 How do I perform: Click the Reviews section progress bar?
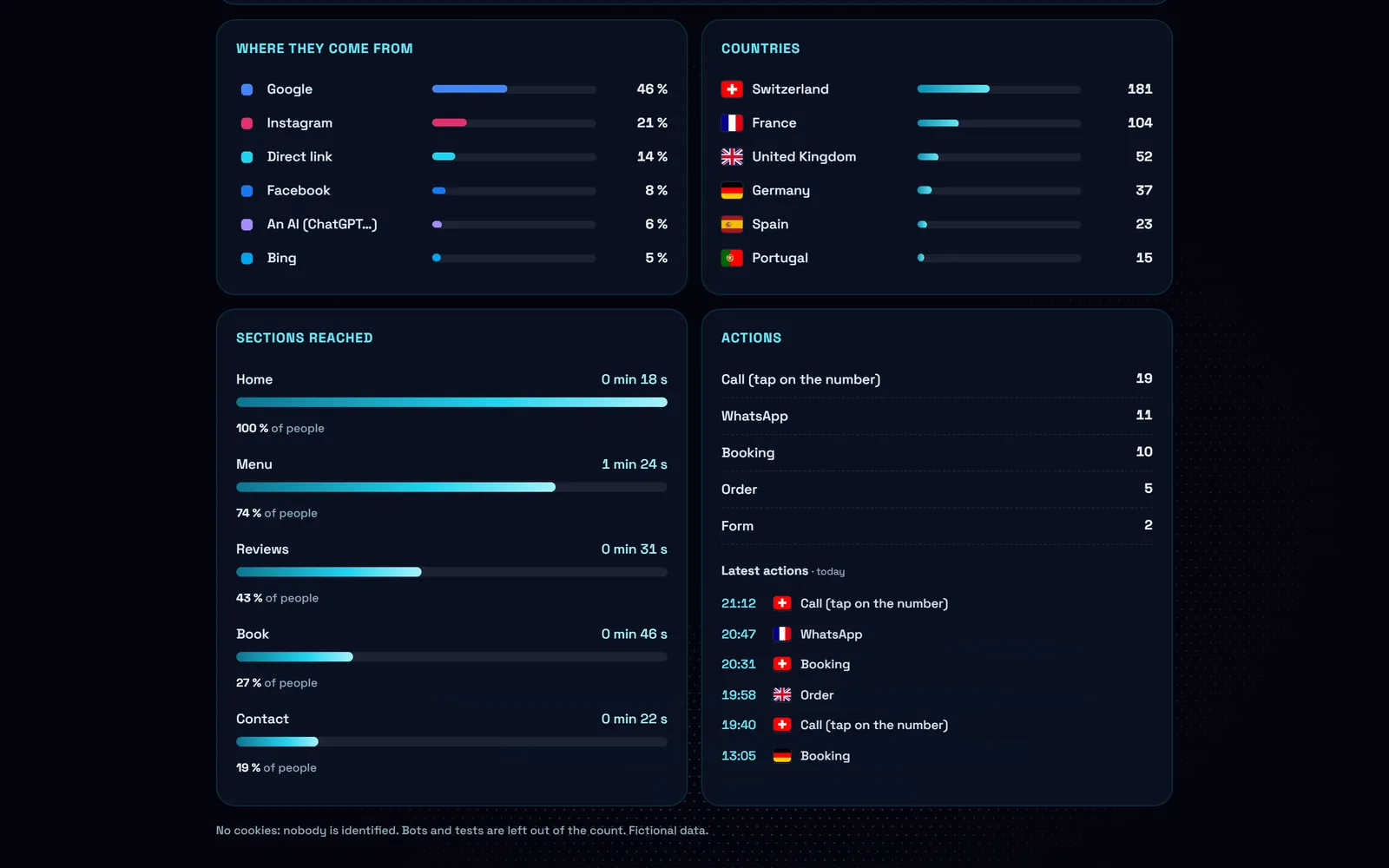[451, 572]
